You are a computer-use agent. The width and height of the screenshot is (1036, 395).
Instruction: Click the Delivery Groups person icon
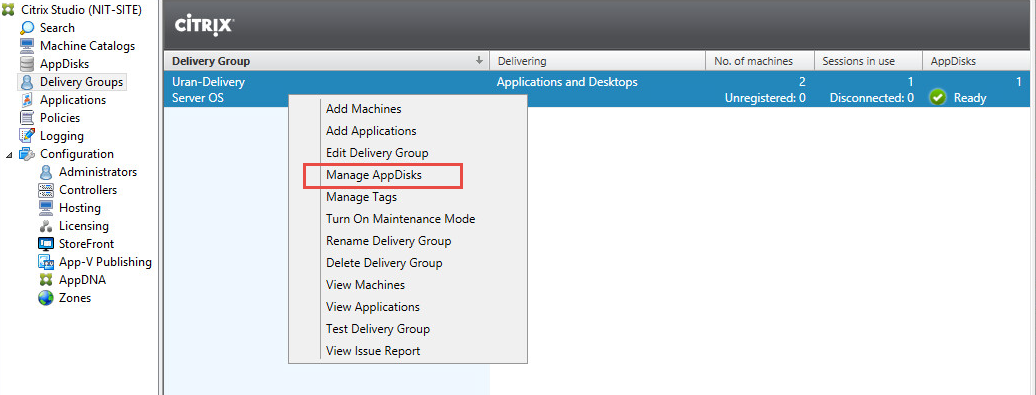27,82
